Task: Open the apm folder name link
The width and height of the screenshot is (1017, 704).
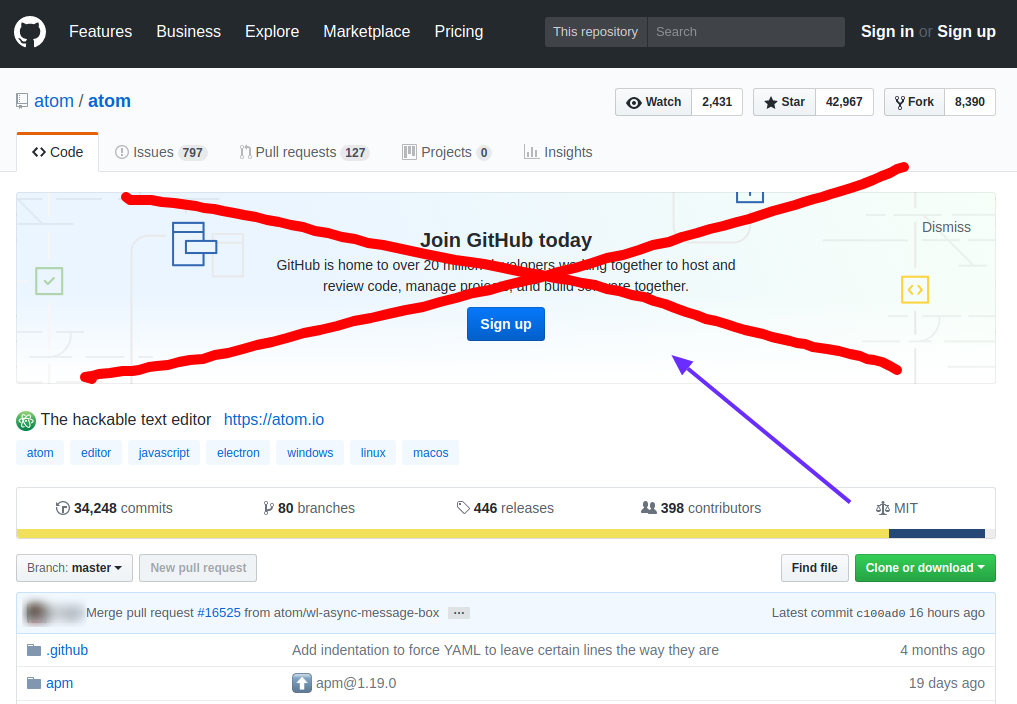Action: click(x=60, y=683)
